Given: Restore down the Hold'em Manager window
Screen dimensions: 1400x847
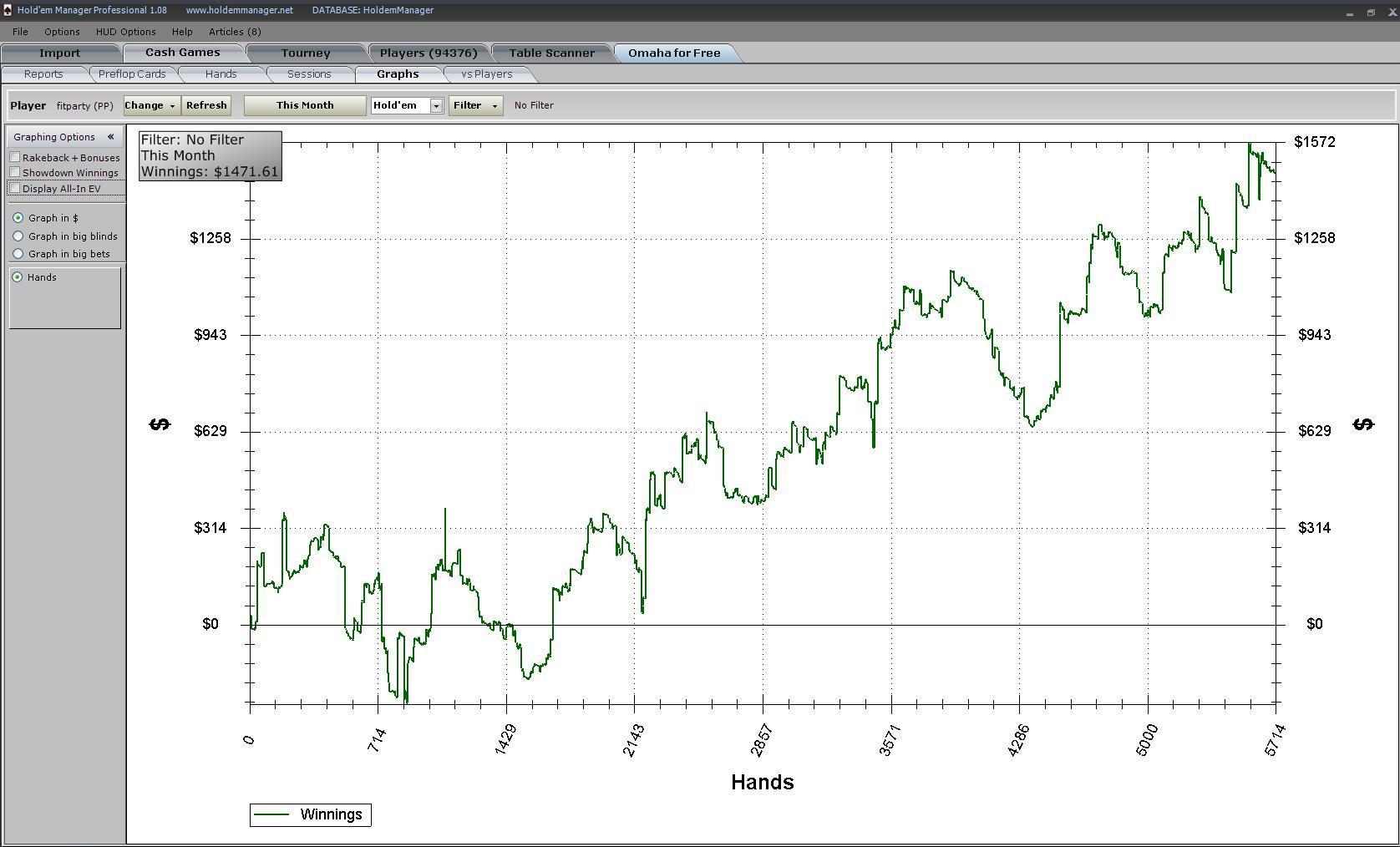Looking at the screenshot, I should click(1371, 12).
